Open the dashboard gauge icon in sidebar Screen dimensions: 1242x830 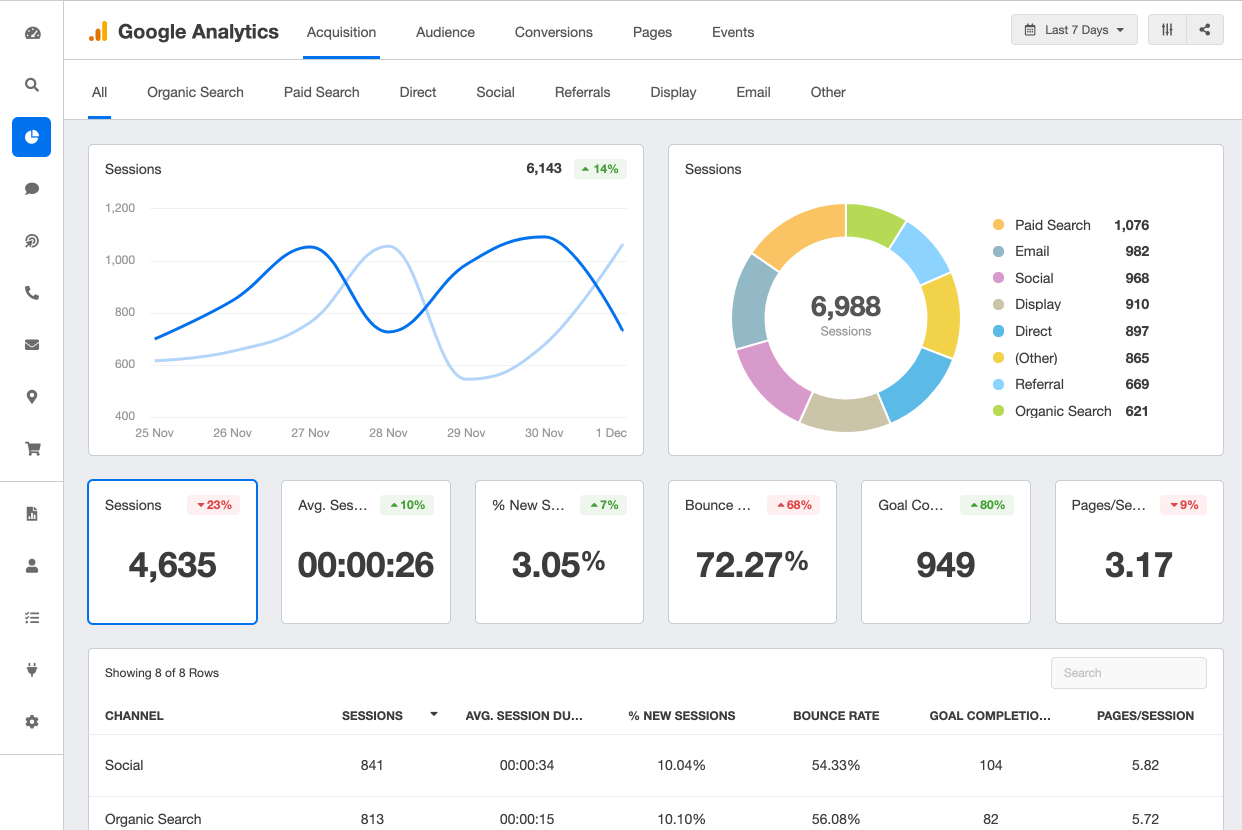32,33
